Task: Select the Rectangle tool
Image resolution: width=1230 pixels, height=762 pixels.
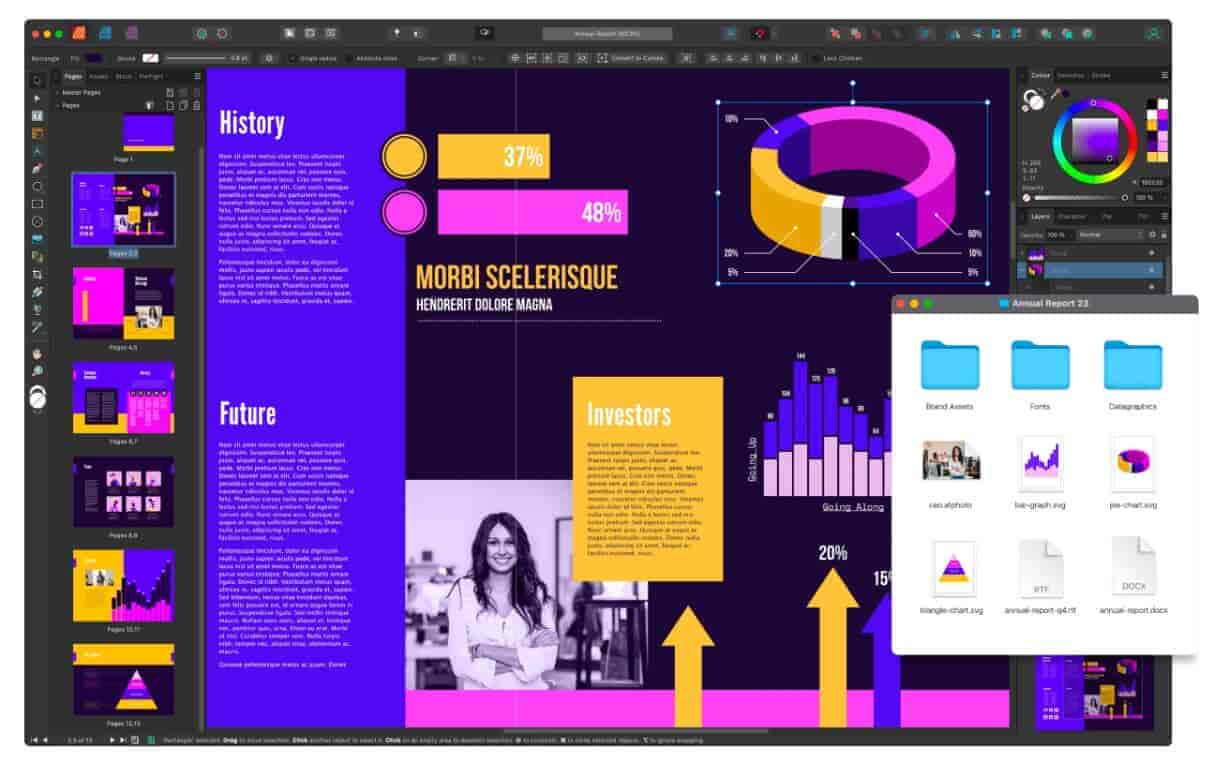Action: pos(37,203)
